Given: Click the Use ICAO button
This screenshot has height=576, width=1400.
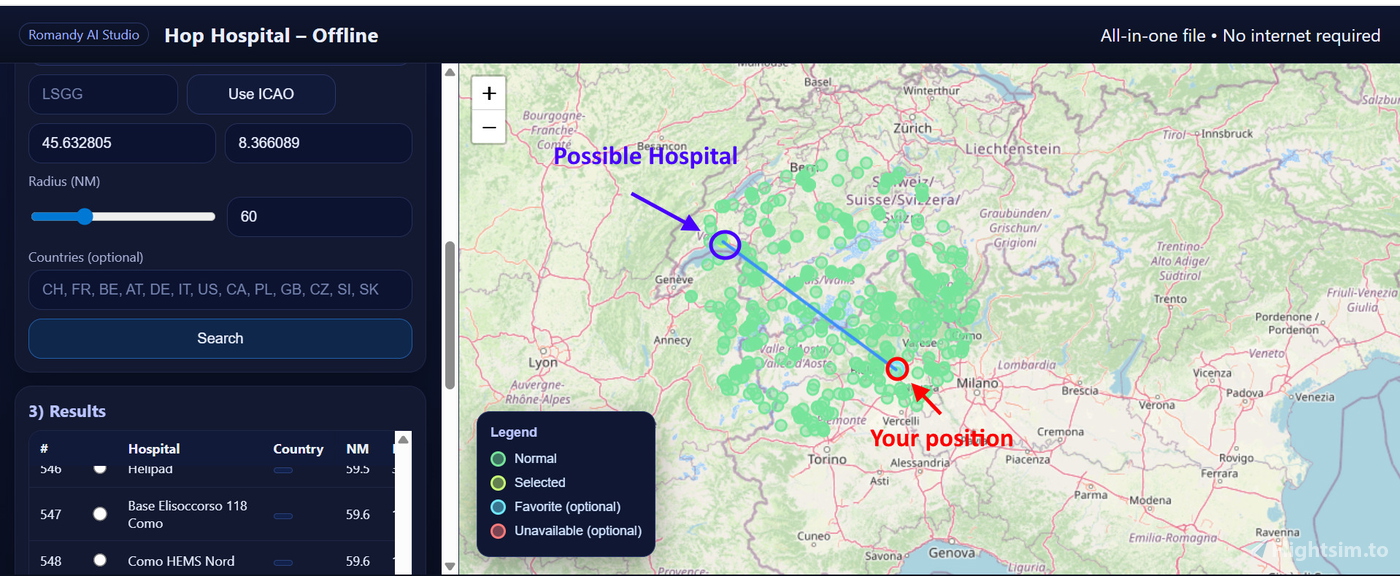Looking at the screenshot, I should point(261,94).
